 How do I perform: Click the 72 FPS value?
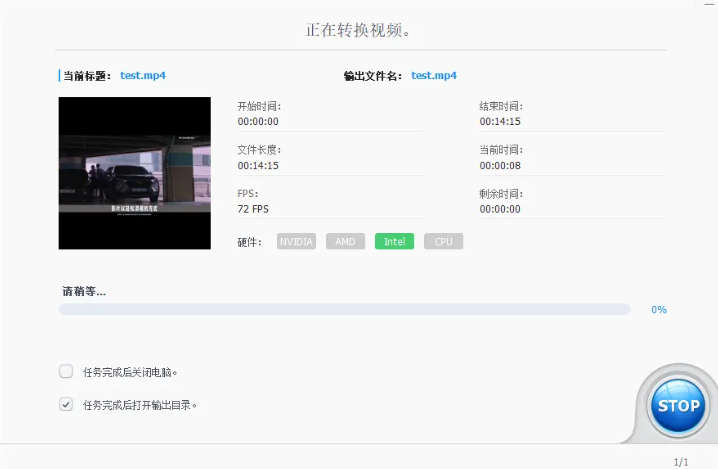click(253, 209)
